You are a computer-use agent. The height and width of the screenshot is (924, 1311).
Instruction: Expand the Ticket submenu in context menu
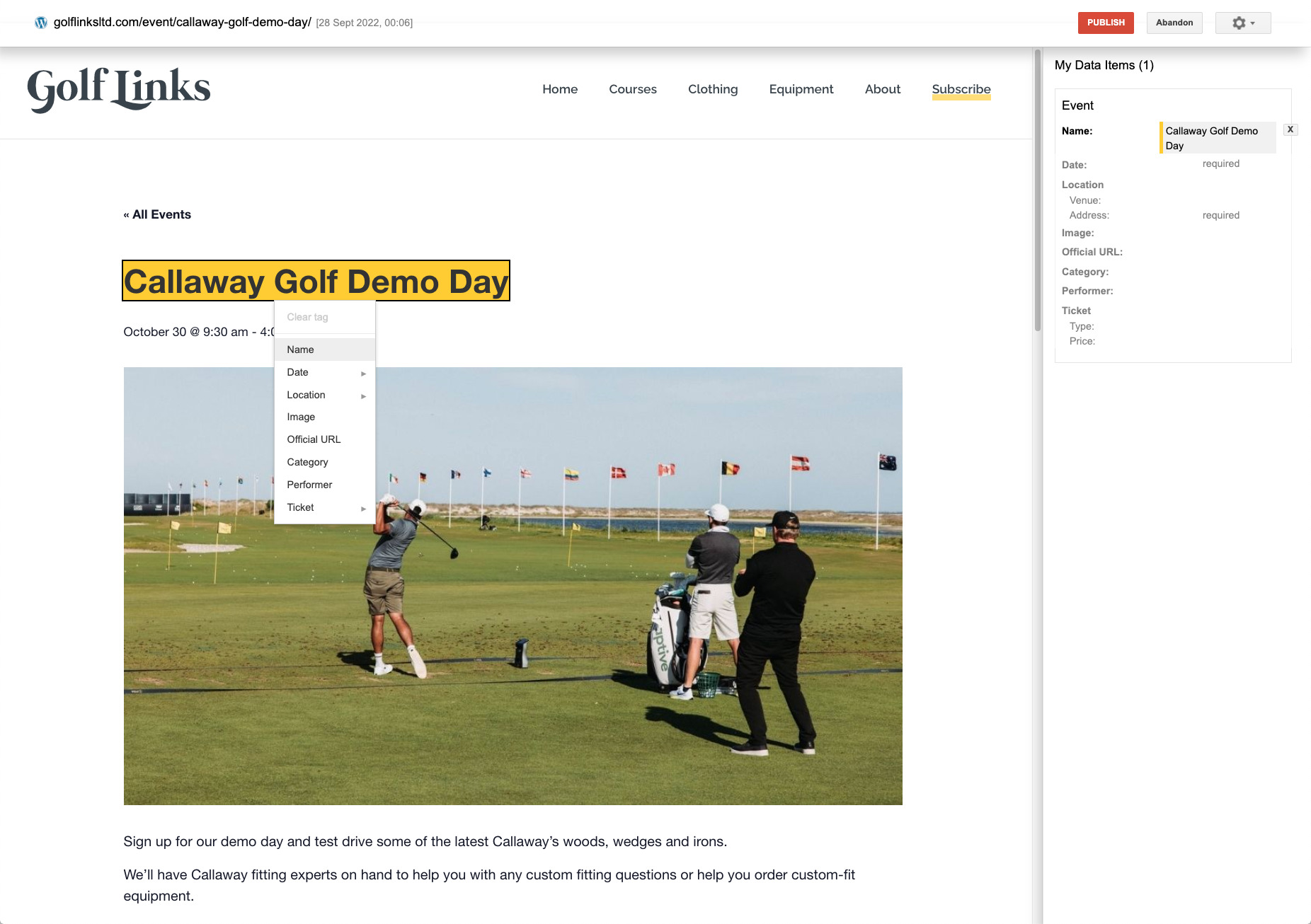point(325,507)
